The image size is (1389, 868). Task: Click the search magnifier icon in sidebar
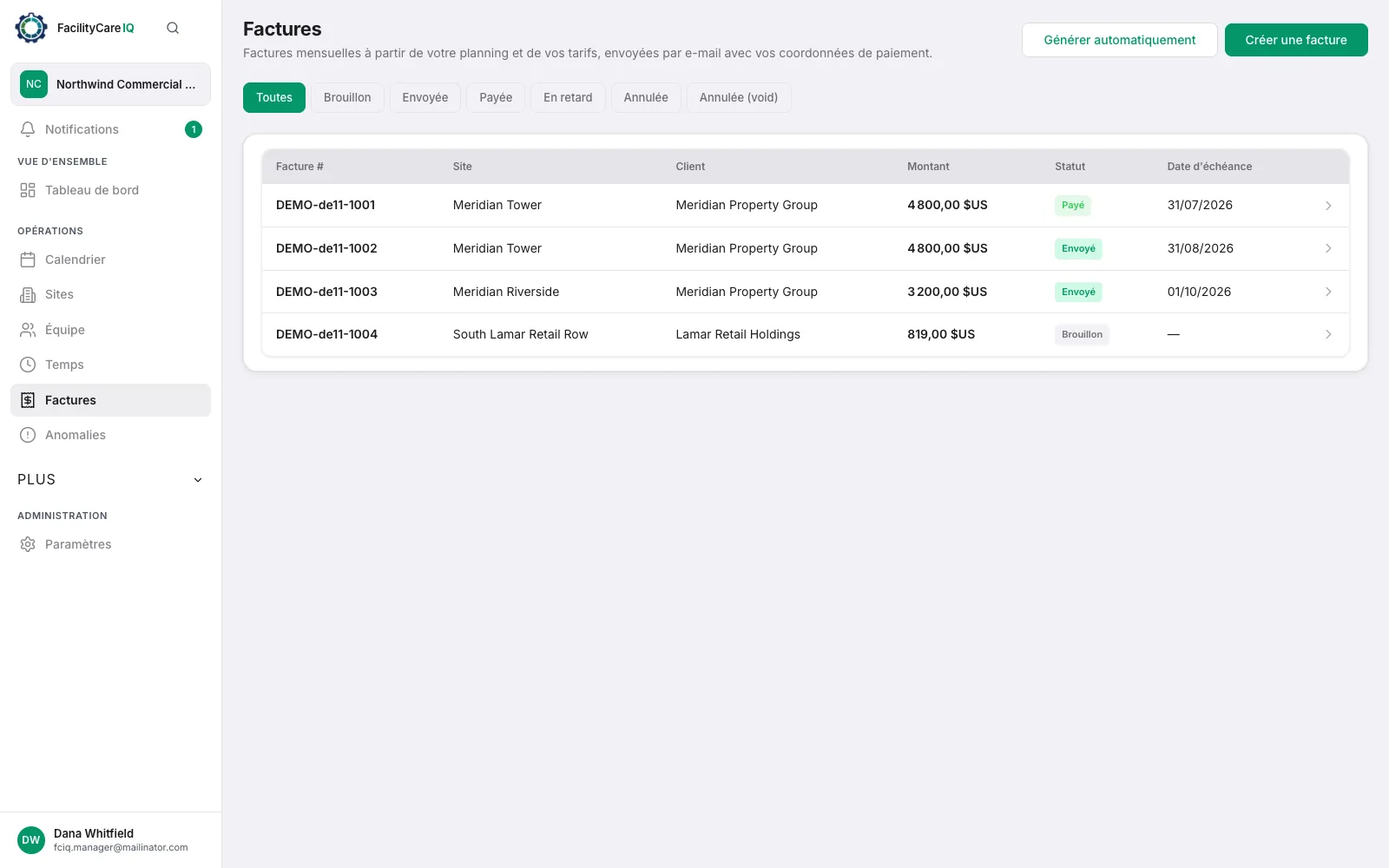pyautogui.click(x=173, y=28)
